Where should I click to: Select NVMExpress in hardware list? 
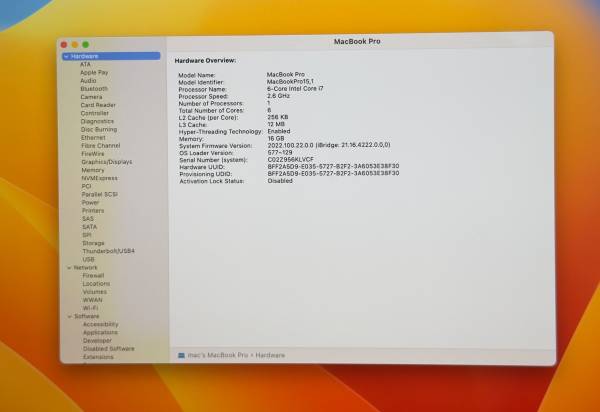click(x=98, y=178)
